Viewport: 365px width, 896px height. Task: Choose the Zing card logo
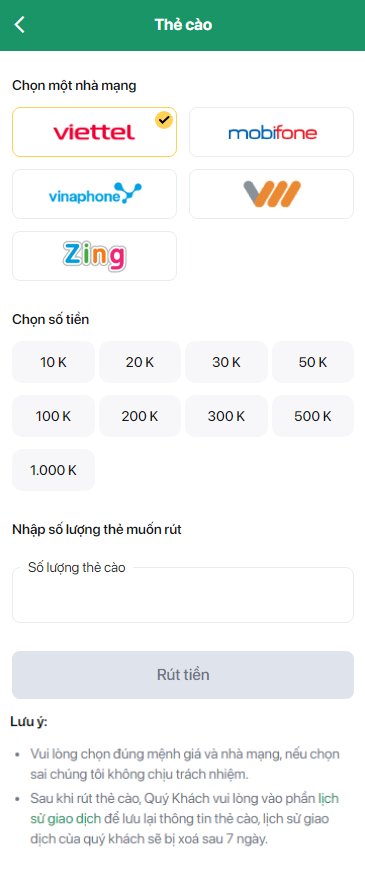94,256
